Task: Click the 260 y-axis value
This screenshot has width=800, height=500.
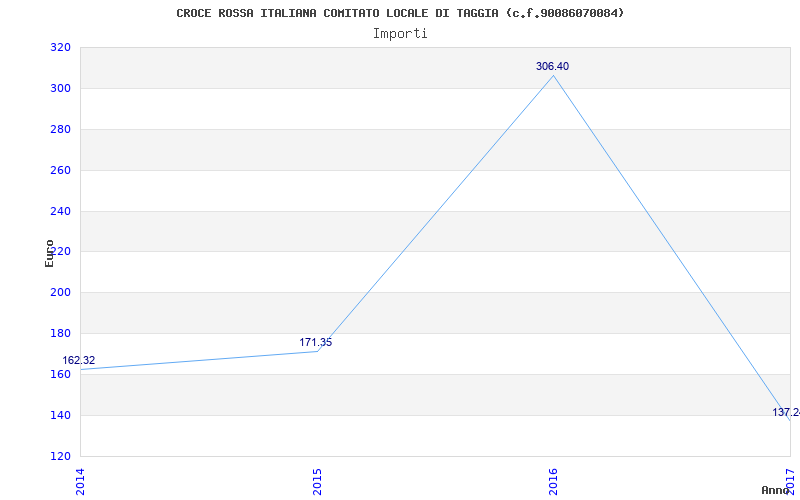Action: (60, 170)
